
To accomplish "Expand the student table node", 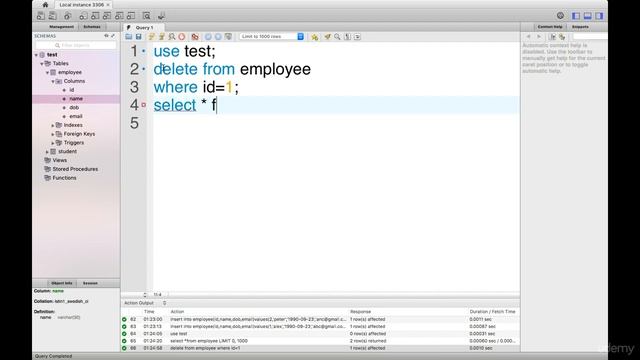I will pyautogui.click(x=47, y=151).
